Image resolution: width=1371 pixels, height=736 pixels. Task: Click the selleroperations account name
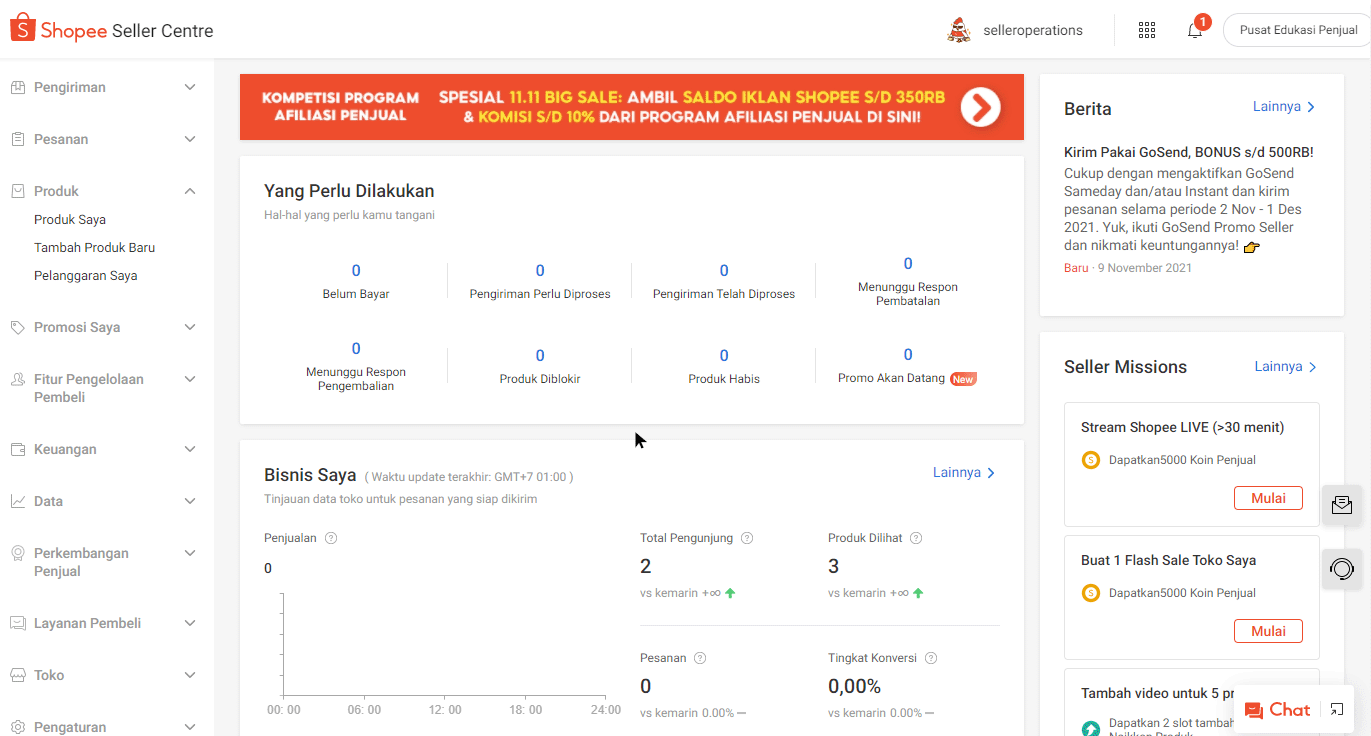click(x=1033, y=30)
